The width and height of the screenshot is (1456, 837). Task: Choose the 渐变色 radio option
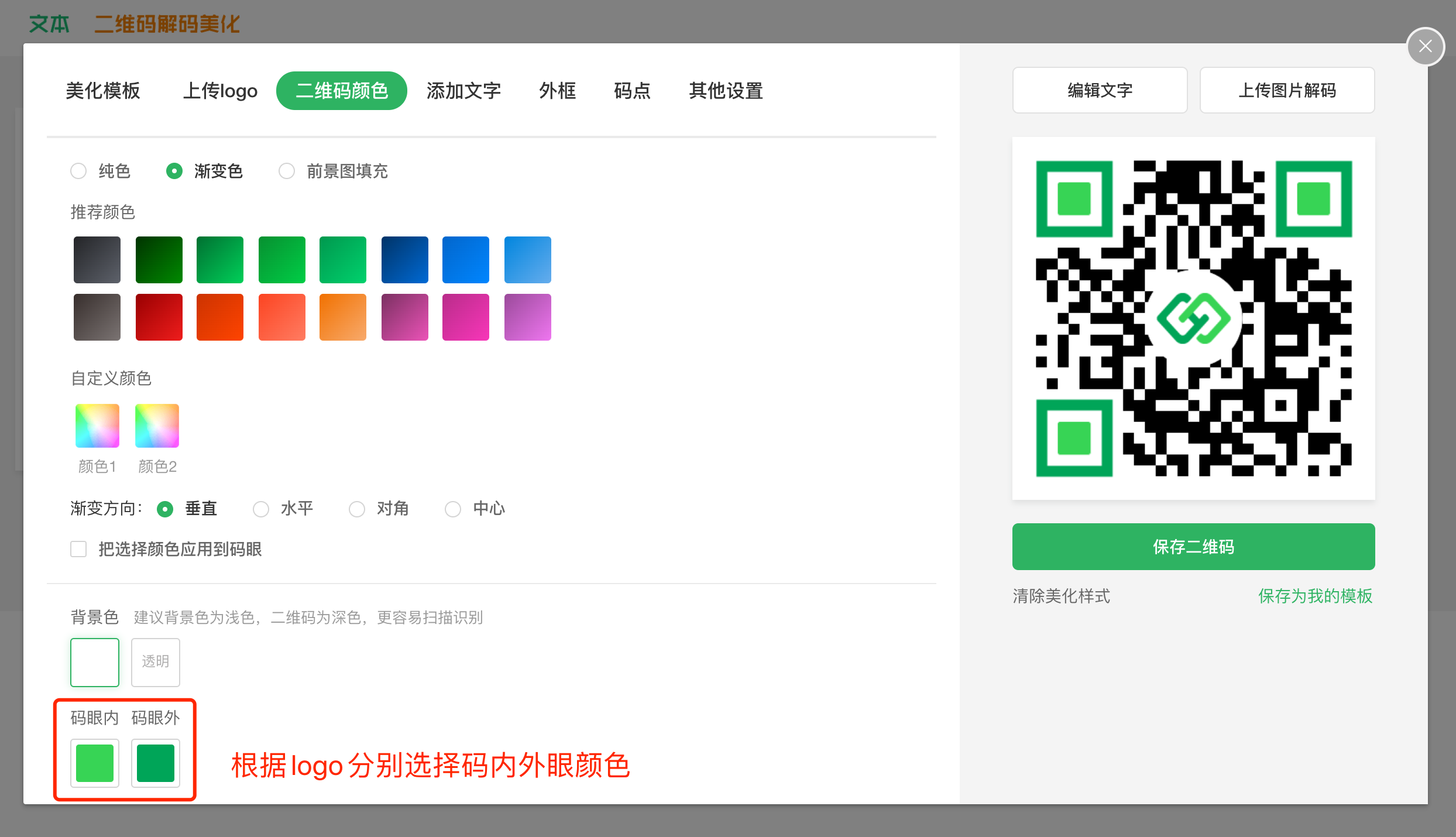coord(174,171)
